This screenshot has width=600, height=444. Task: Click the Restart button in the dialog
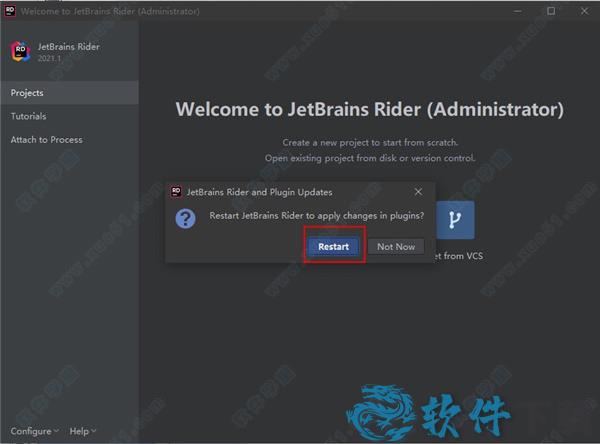click(333, 246)
